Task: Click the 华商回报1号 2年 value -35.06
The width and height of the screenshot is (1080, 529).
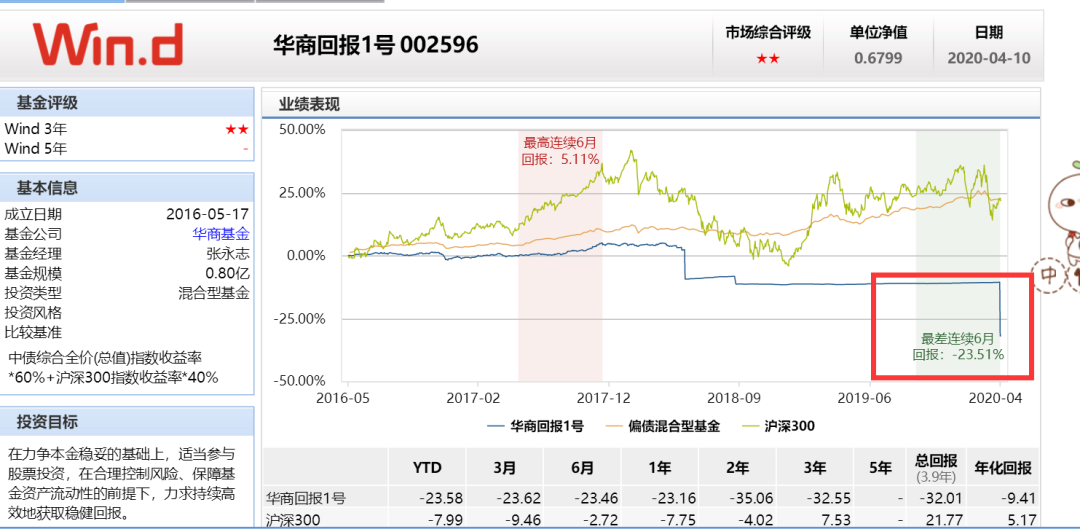Action: [750, 499]
